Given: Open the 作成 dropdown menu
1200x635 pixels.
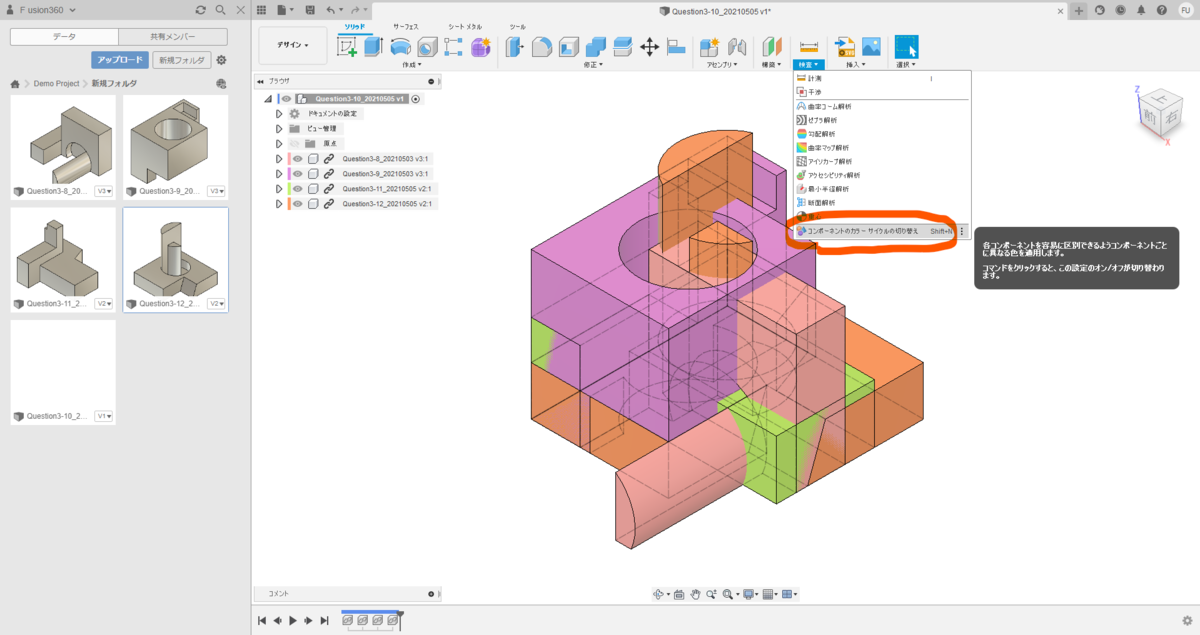Looking at the screenshot, I should (411, 65).
